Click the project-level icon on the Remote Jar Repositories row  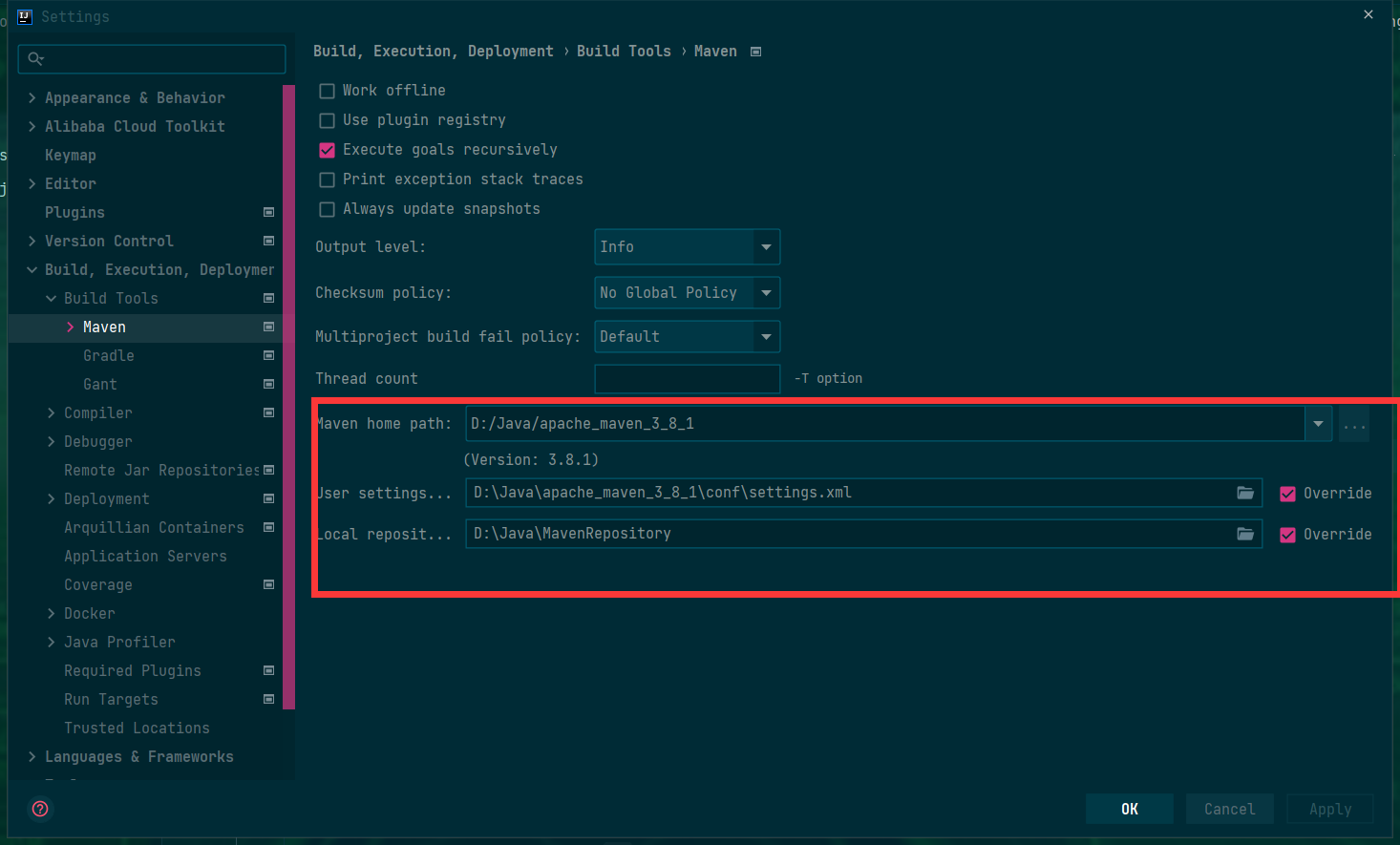pyautogui.click(x=268, y=470)
